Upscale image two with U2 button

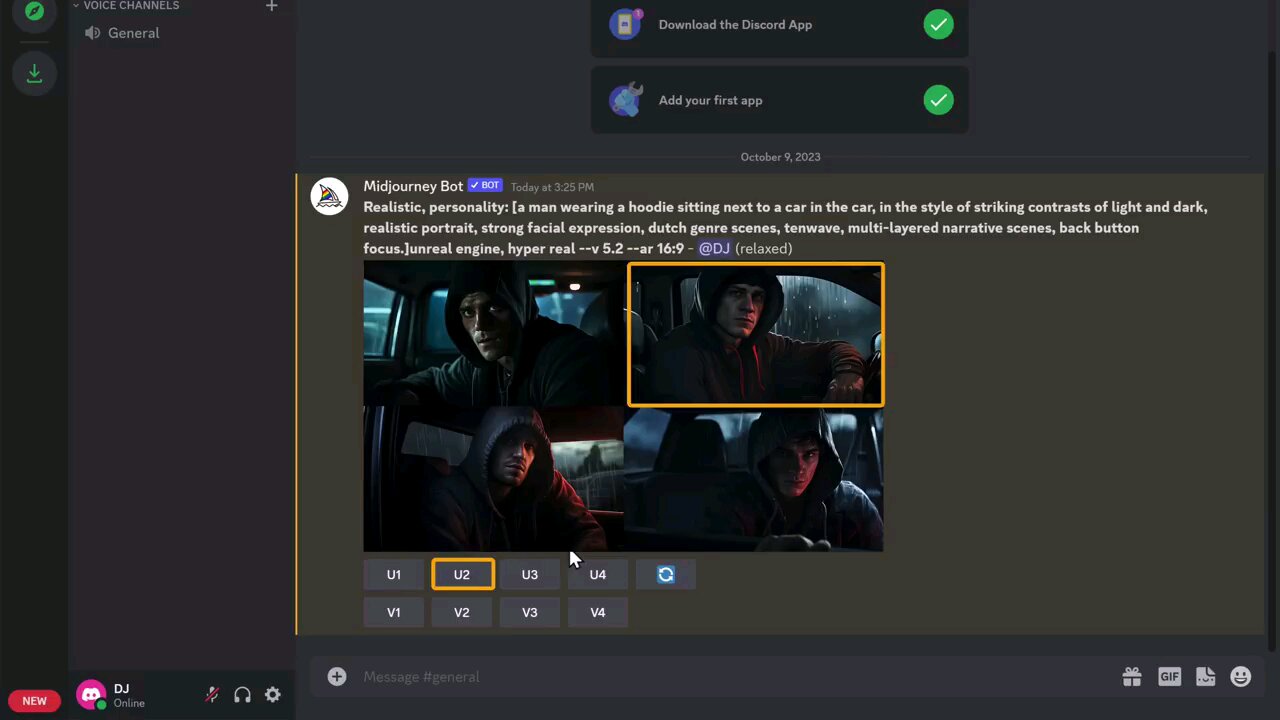tap(462, 575)
